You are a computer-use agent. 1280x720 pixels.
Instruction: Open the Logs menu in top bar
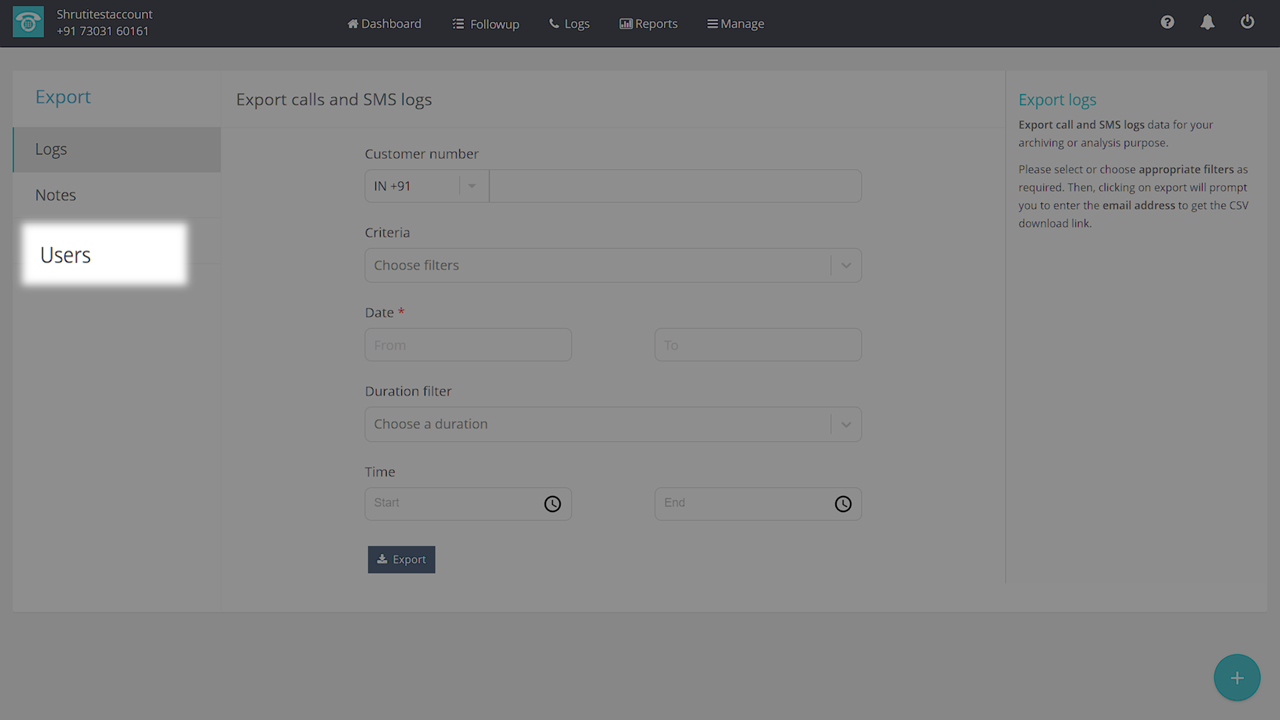pos(569,23)
